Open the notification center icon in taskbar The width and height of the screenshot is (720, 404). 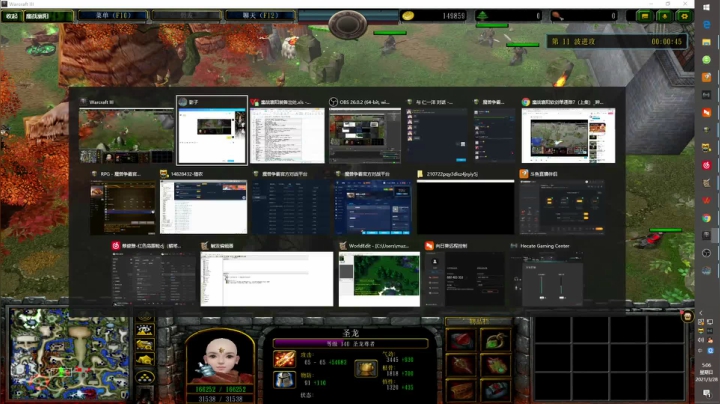click(x=707, y=393)
